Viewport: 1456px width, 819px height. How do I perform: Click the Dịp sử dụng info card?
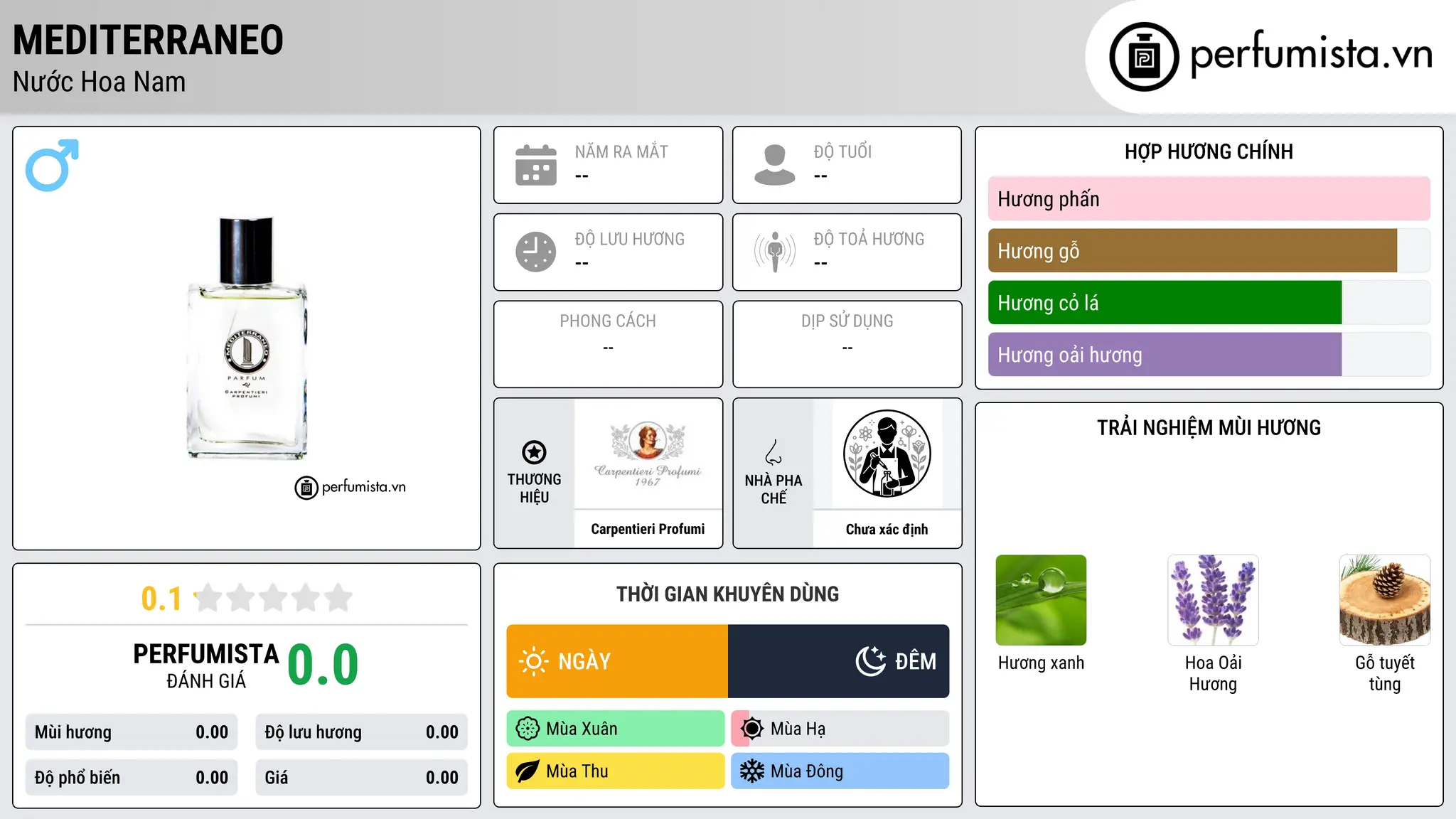pos(847,344)
